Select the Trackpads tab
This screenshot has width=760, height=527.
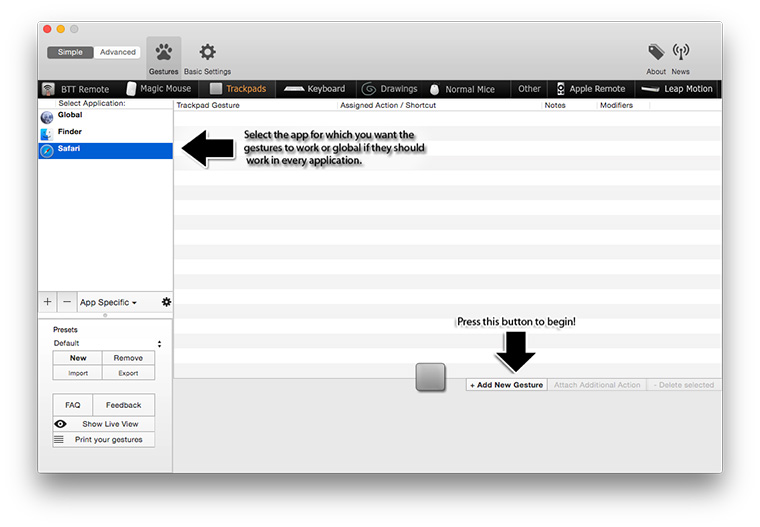pyautogui.click(x=238, y=89)
